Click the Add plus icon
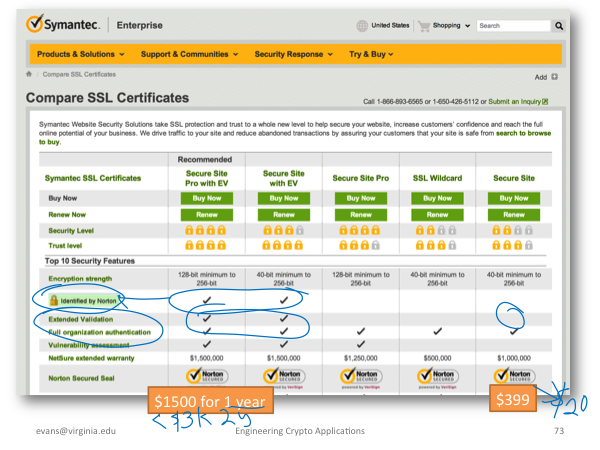The image size is (600, 450). [x=554, y=77]
